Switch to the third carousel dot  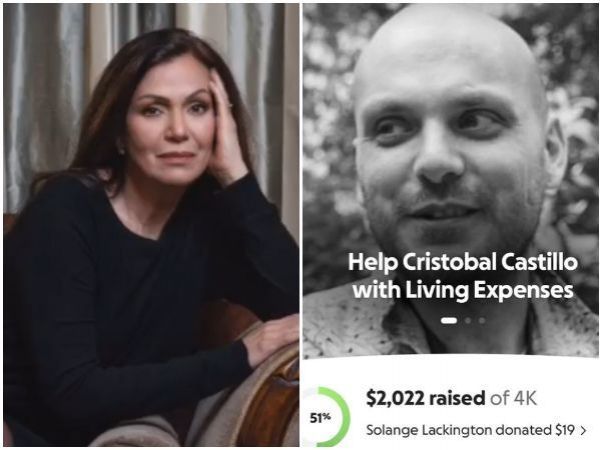482,320
